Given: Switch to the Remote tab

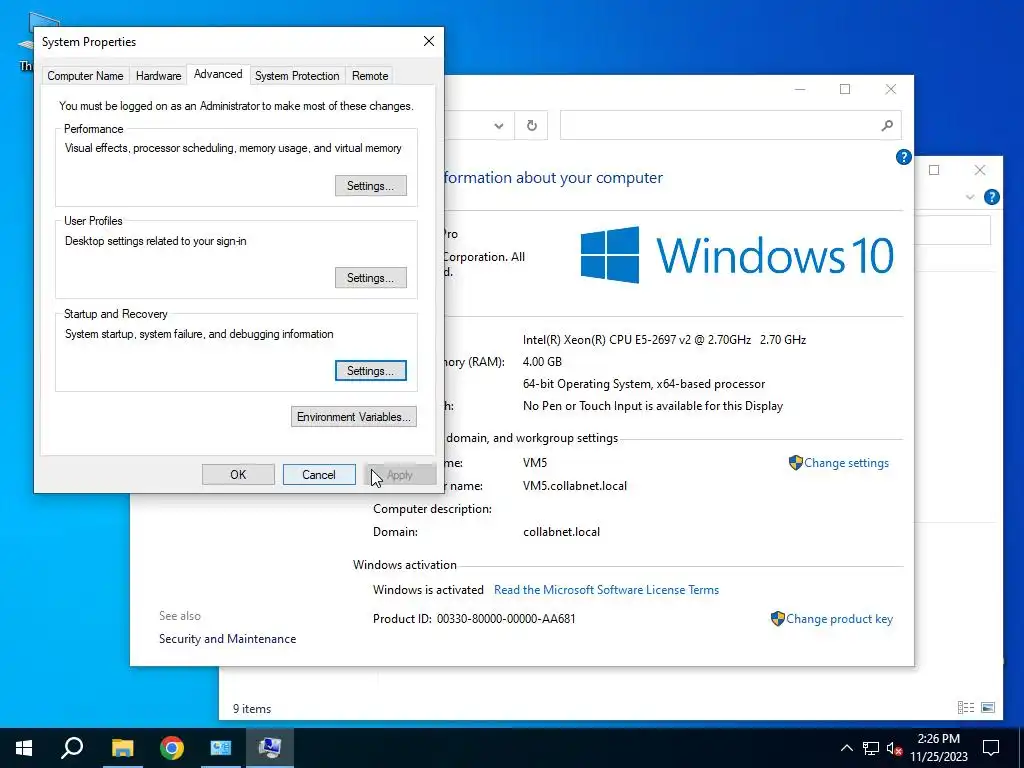Looking at the screenshot, I should click(x=370, y=76).
